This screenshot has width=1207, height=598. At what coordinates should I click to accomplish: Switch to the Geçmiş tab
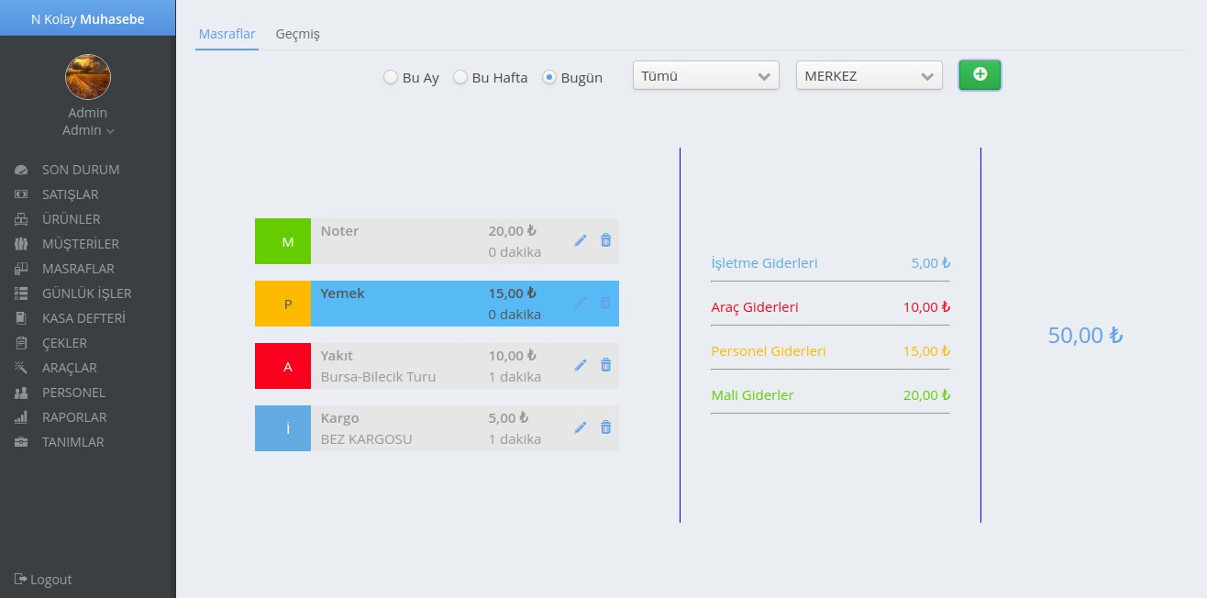(297, 34)
